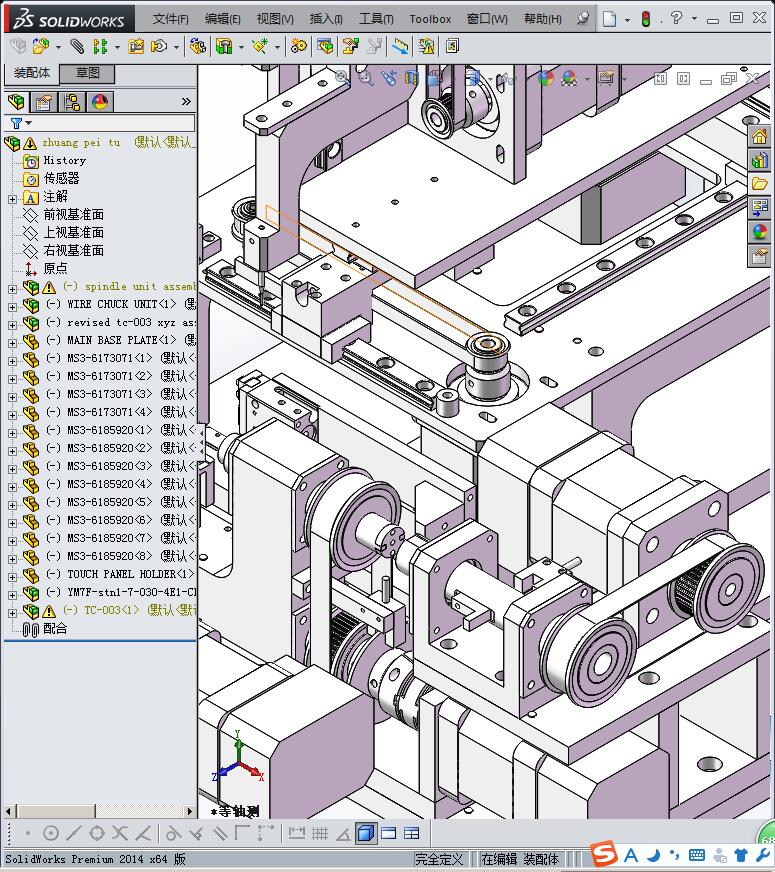
Task: Open the Insert Components dropdown arrow
Action: (x=58, y=47)
